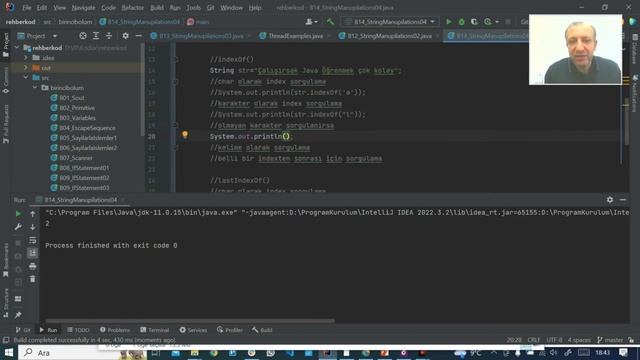Open the TODO tool window
Image resolution: width=640 pixels, height=360 pixels.
click(78, 330)
